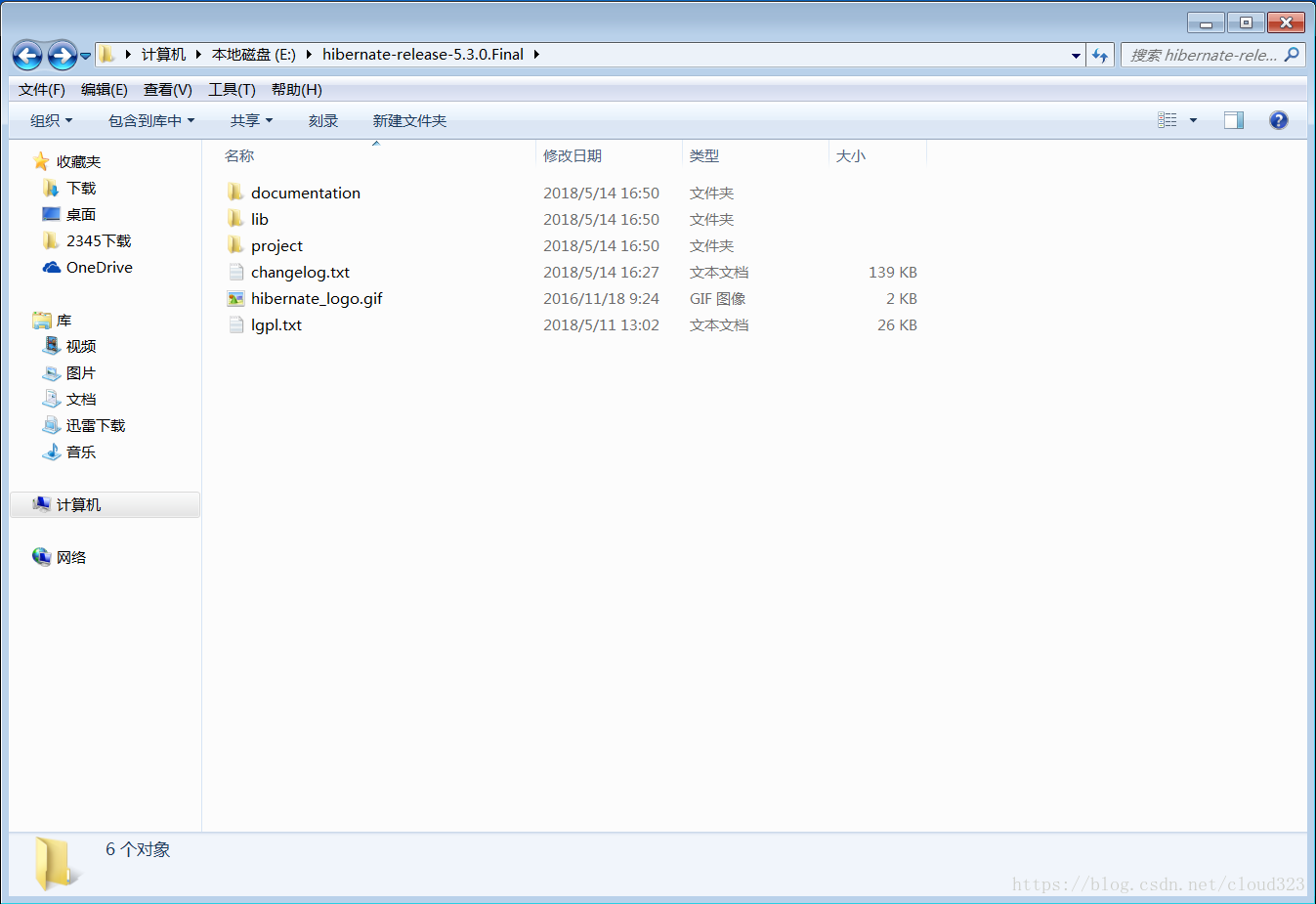Click the lib folder name

260,220
